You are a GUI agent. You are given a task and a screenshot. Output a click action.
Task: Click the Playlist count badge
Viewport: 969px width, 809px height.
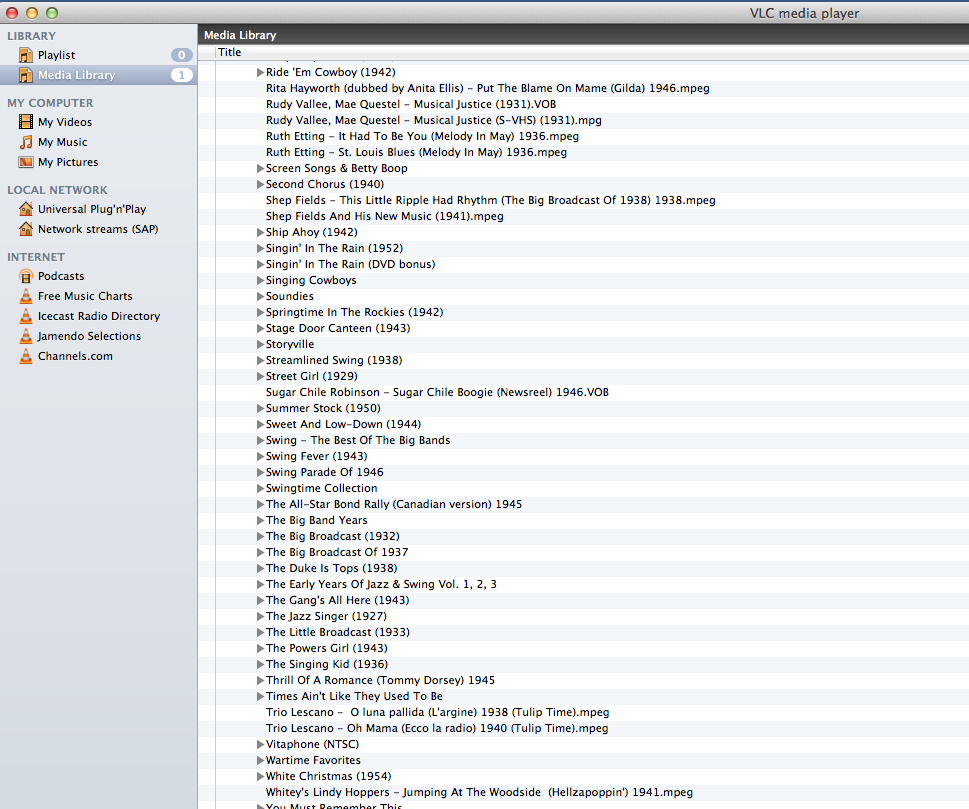(x=182, y=55)
